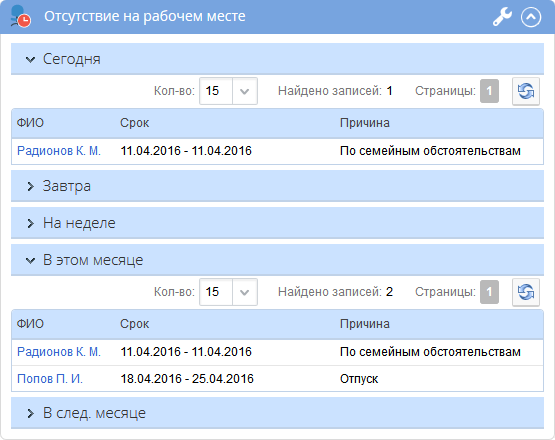Open Попов П. И. employee link

coord(50,379)
